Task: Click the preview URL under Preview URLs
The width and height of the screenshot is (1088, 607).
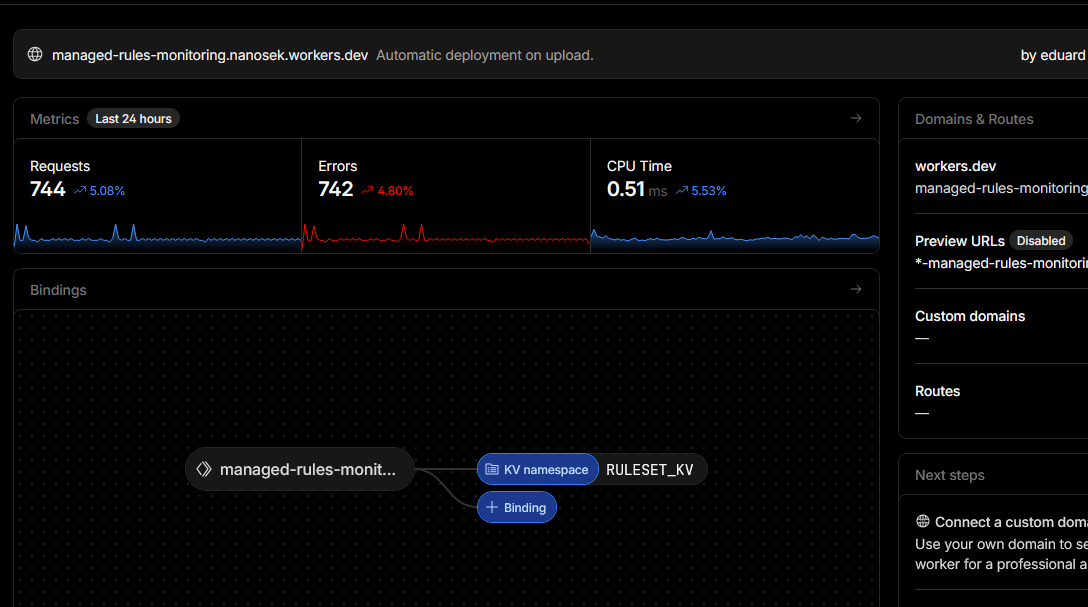Action: click(x=1000, y=263)
